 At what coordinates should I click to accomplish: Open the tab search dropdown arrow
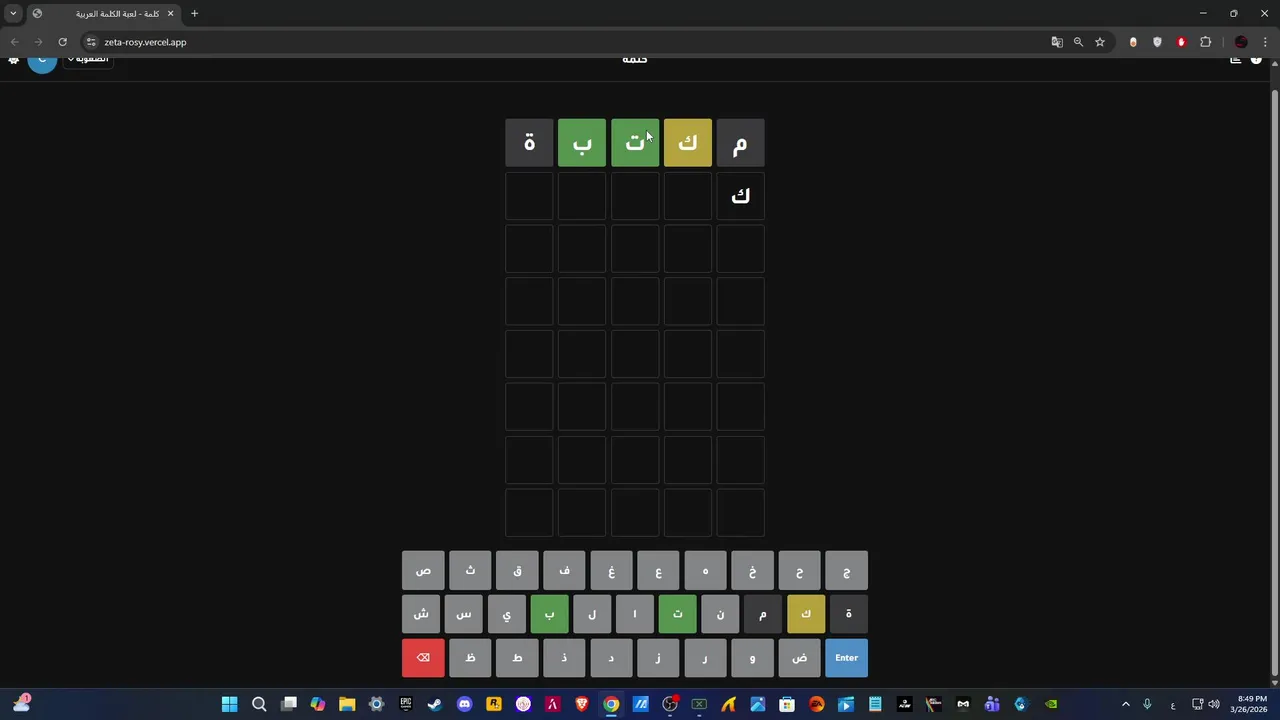tap(13, 14)
